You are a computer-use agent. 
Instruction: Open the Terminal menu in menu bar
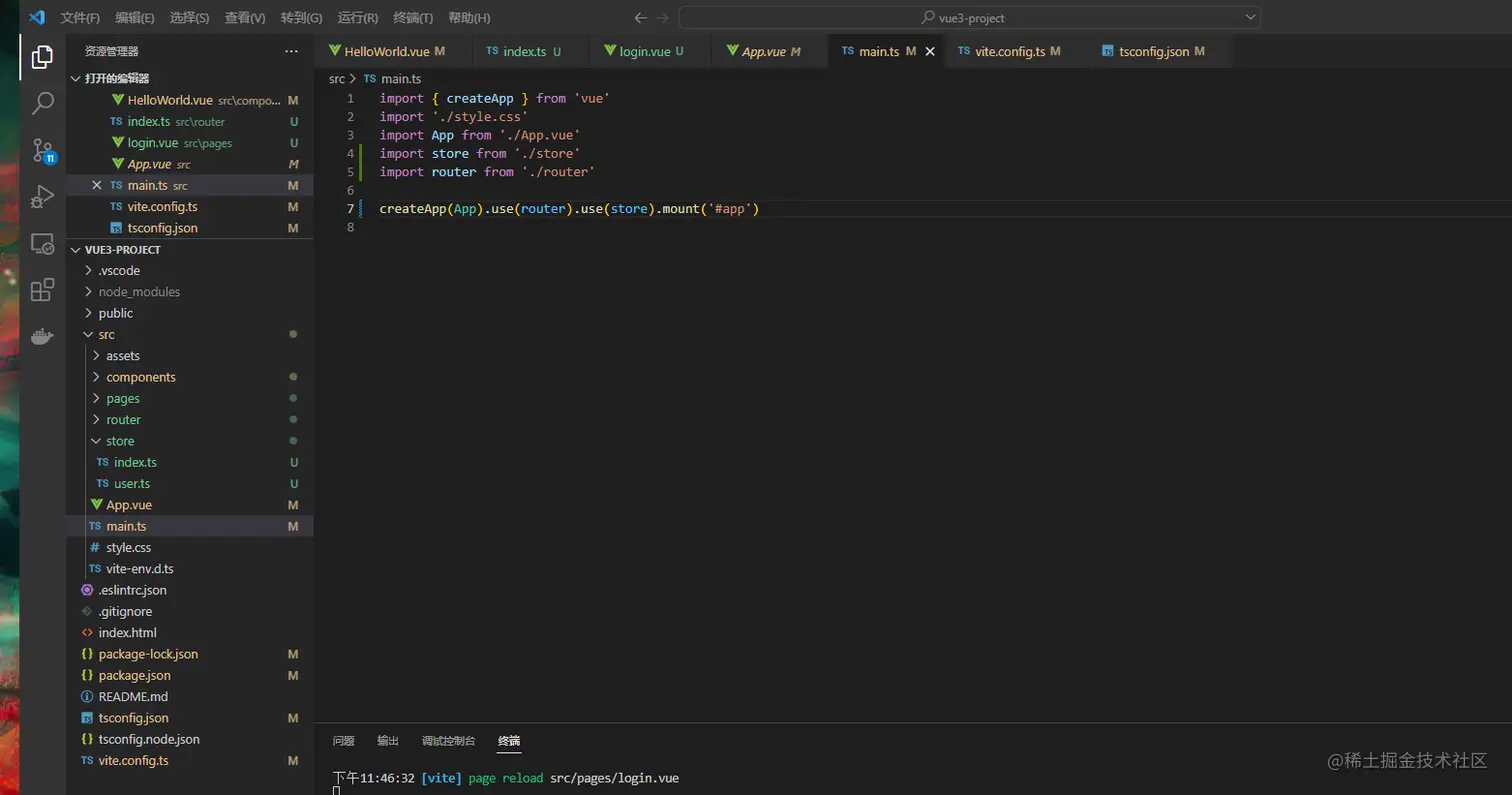[x=413, y=18]
